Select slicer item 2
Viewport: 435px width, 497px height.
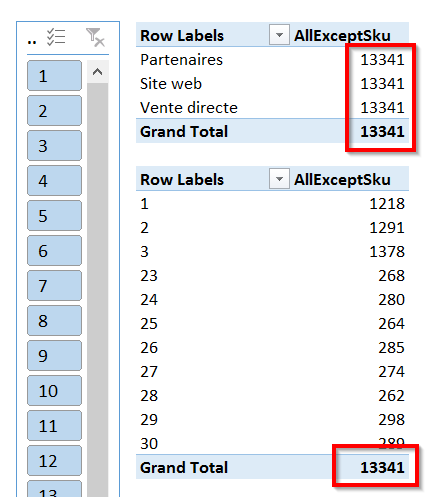point(54,111)
